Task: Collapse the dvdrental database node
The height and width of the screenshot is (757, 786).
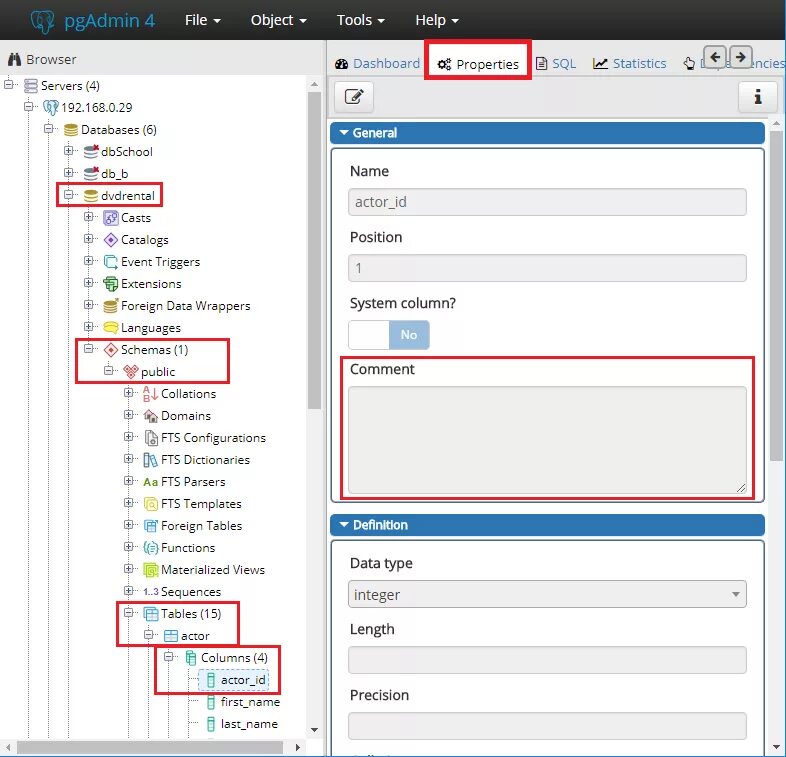Action: [69, 195]
